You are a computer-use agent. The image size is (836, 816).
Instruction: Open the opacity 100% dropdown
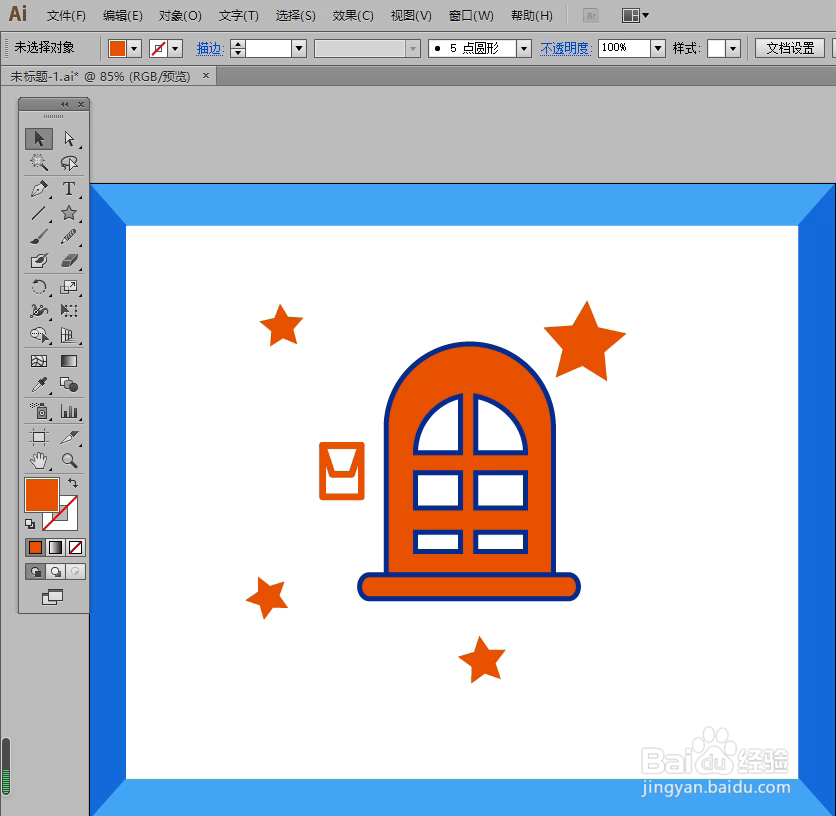click(658, 49)
